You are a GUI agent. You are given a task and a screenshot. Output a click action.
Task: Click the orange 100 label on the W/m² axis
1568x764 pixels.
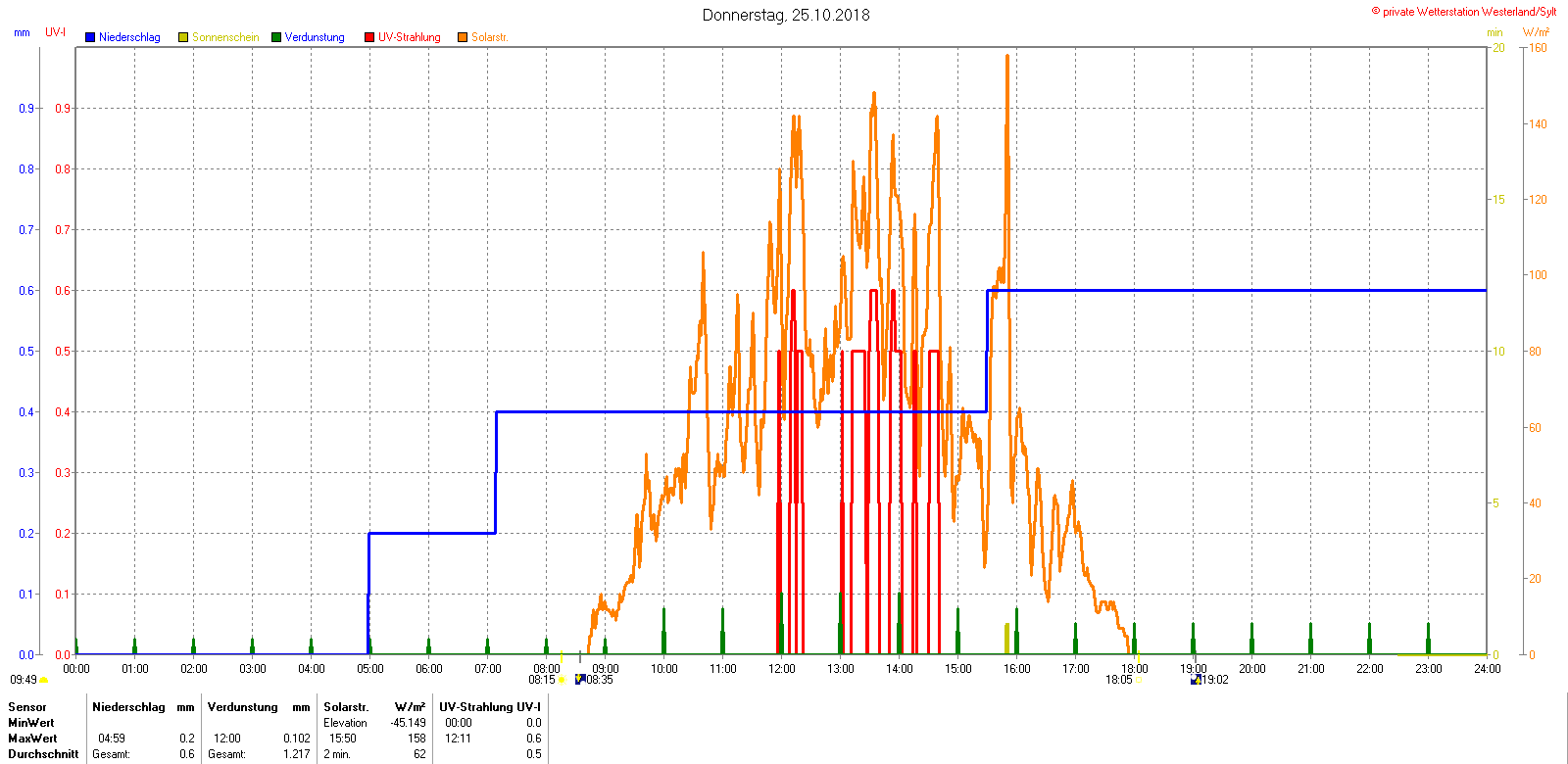point(1539,275)
